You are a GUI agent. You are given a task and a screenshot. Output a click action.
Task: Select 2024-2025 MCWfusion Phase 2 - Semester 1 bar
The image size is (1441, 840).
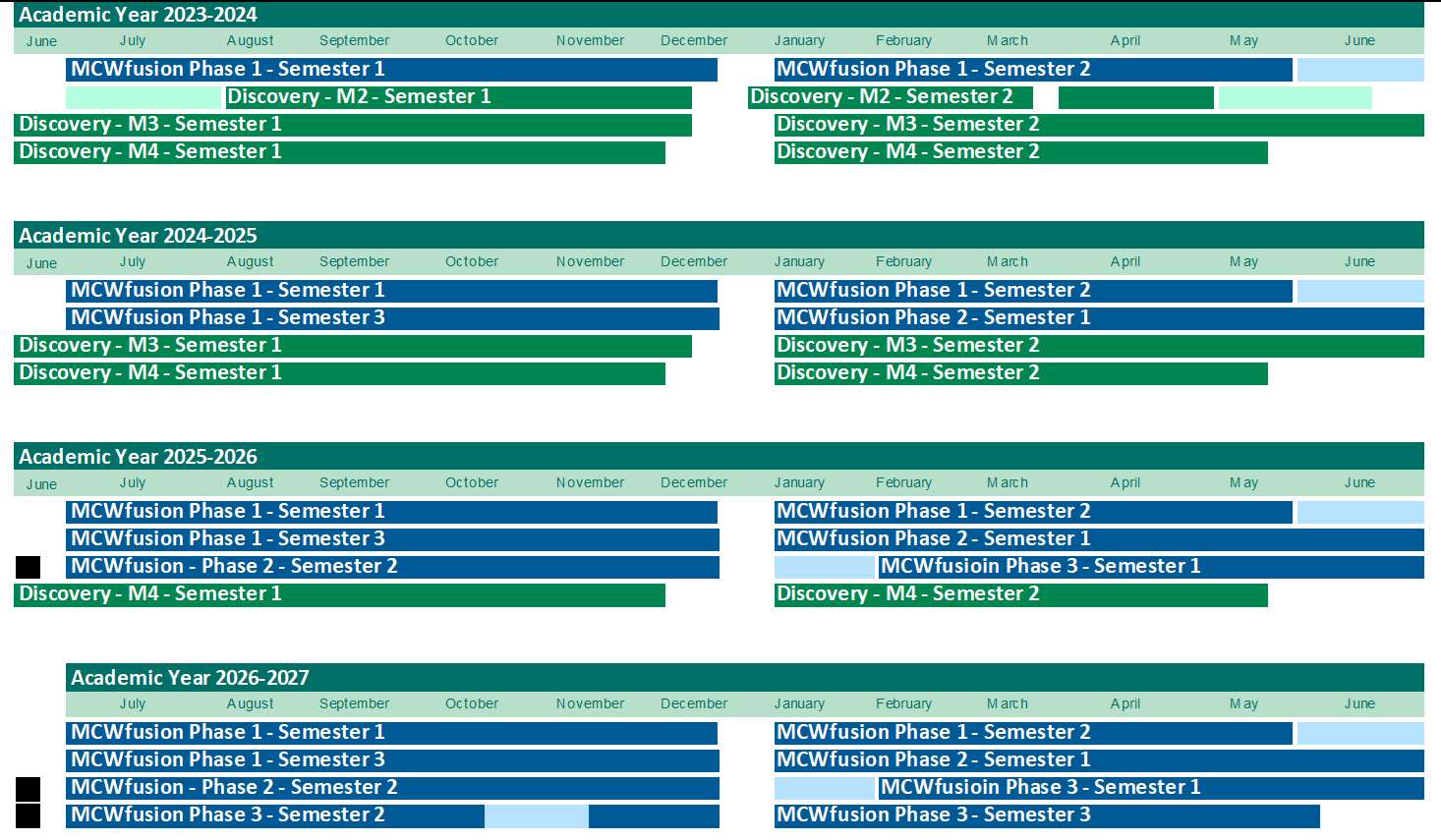pos(1098,318)
